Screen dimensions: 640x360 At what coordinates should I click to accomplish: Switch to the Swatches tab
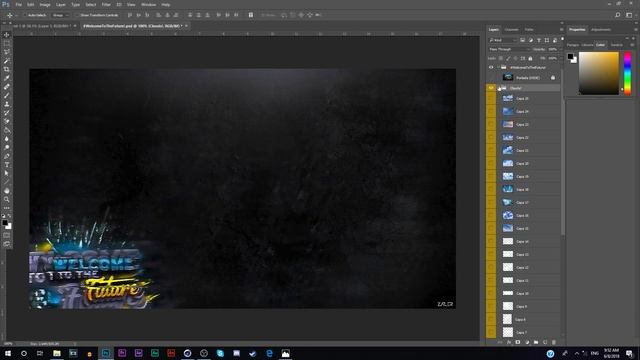(617, 45)
